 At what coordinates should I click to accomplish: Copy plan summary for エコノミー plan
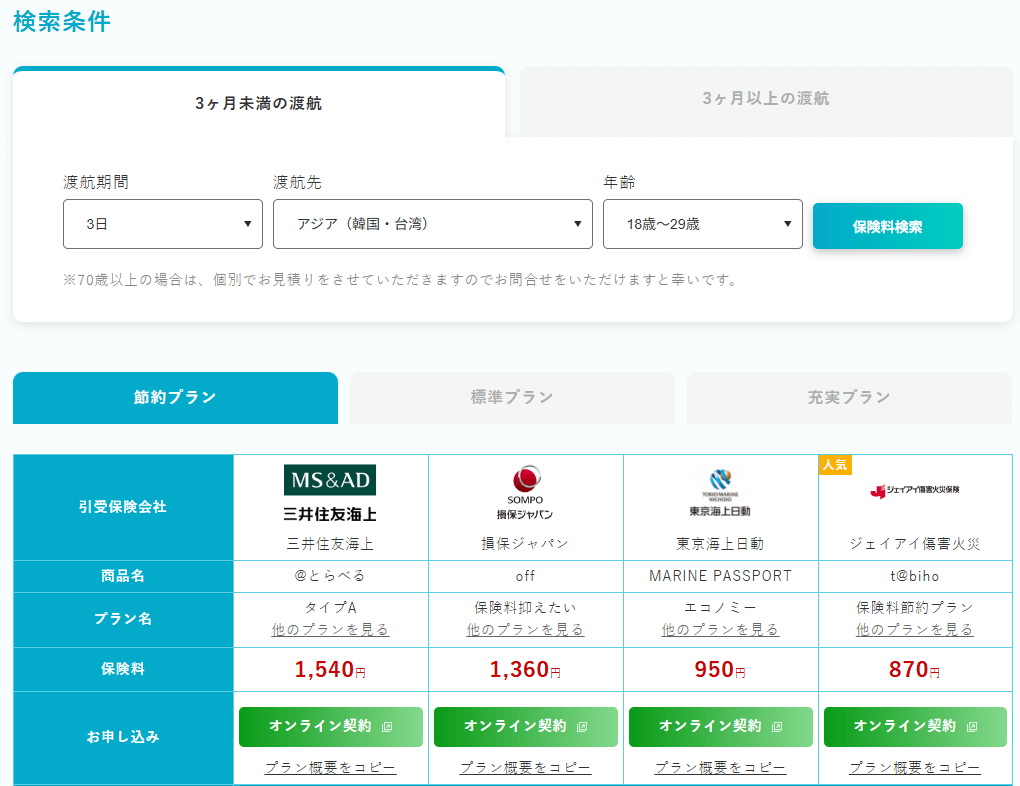pos(720,768)
